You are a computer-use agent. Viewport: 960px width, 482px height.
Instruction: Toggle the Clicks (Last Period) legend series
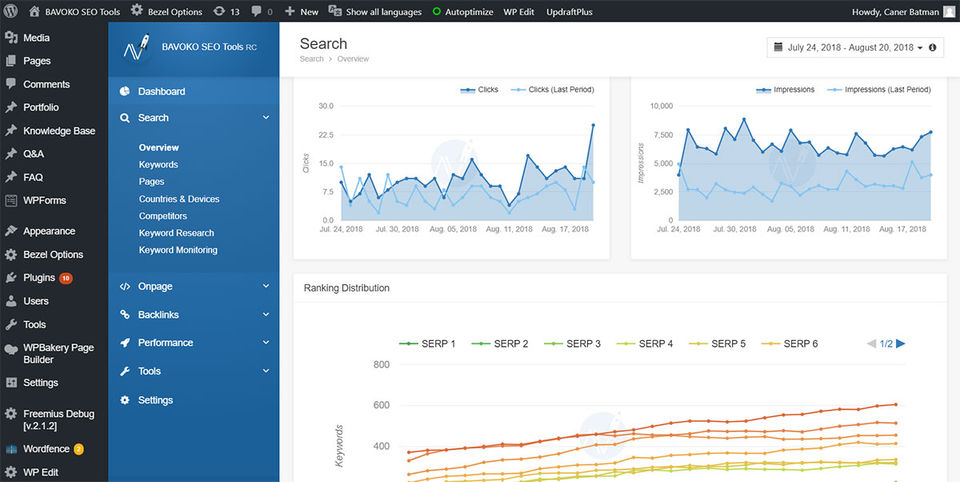point(552,90)
